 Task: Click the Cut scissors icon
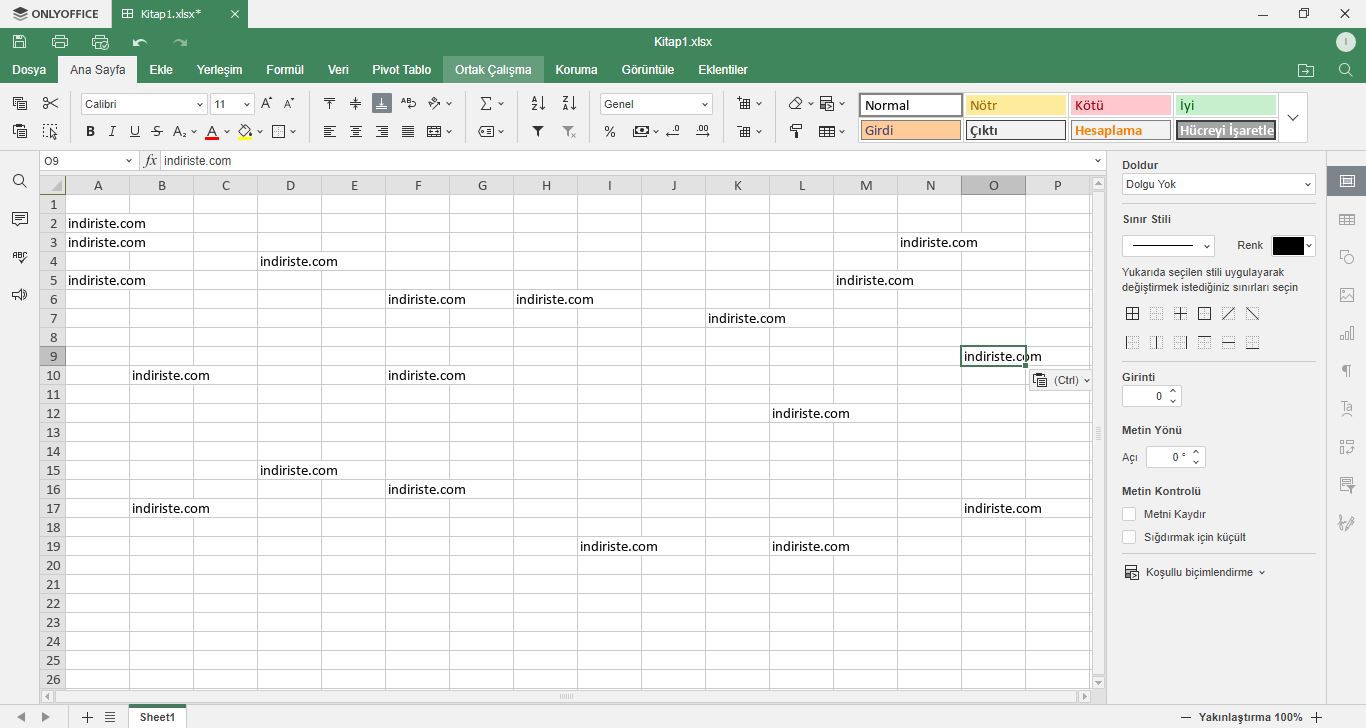click(x=50, y=104)
